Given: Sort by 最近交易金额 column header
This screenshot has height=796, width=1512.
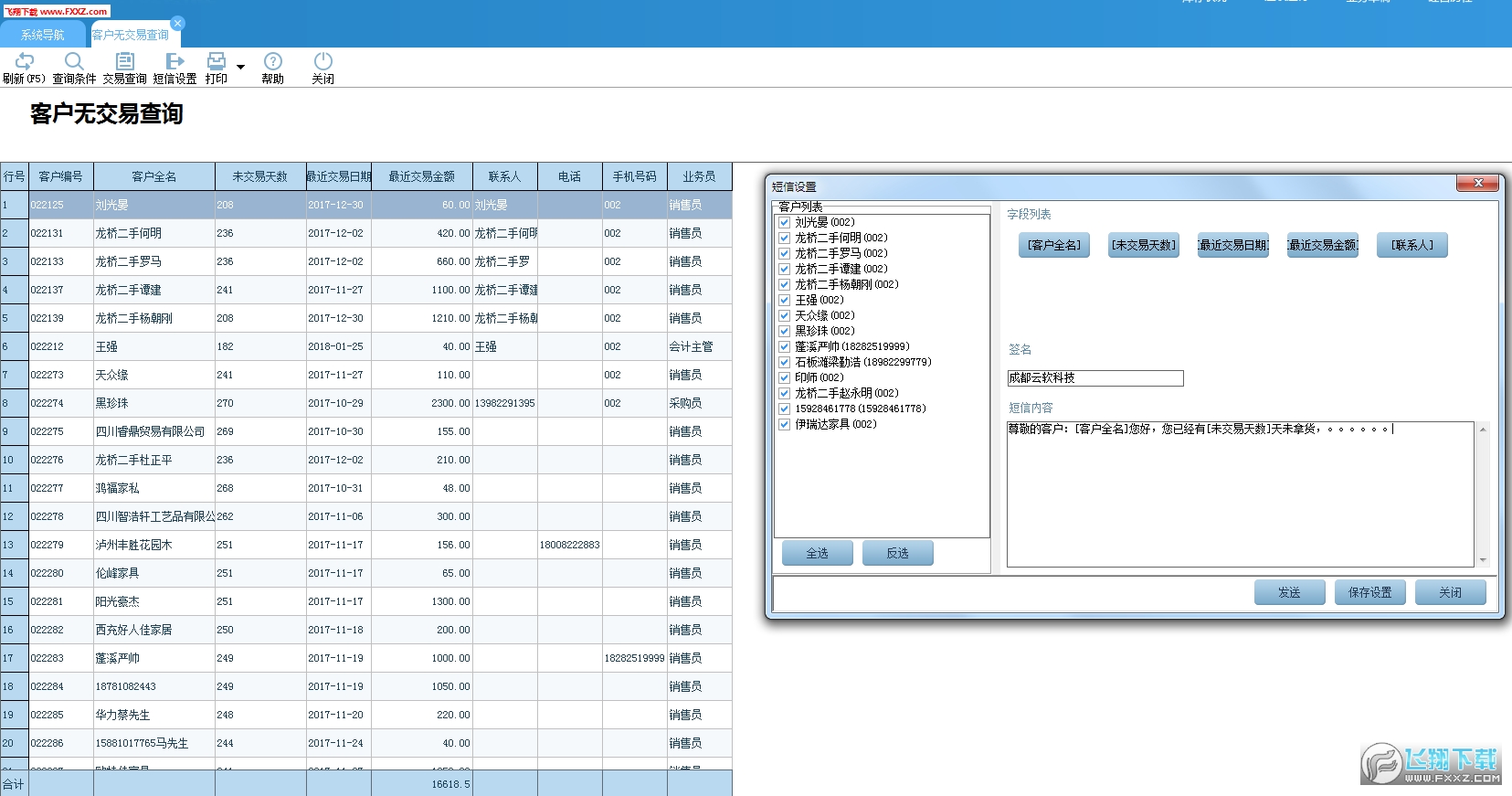Looking at the screenshot, I should [x=422, y=176].
